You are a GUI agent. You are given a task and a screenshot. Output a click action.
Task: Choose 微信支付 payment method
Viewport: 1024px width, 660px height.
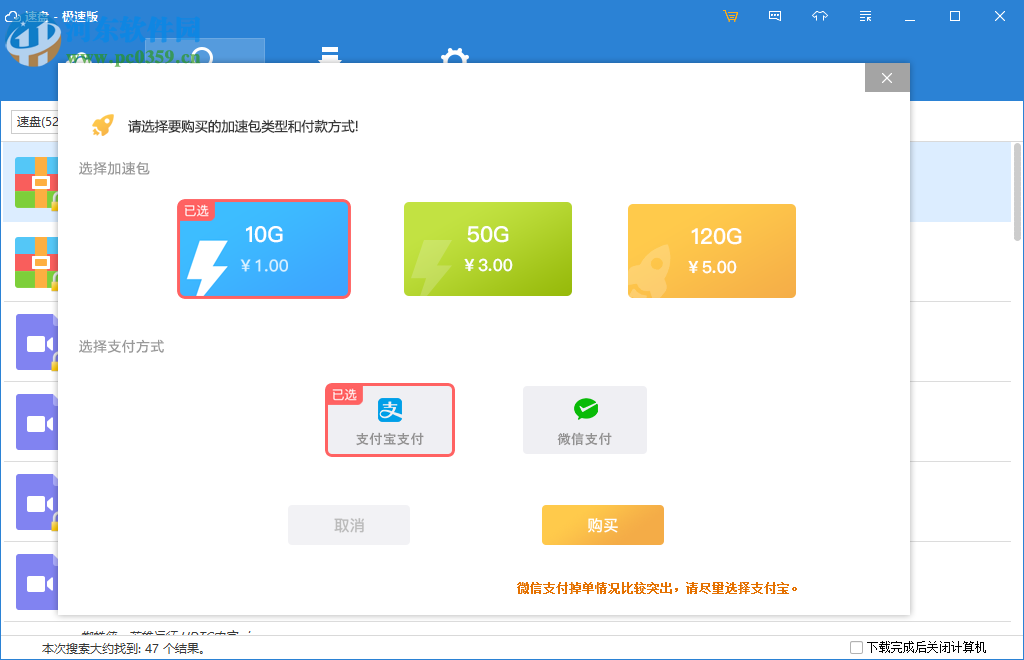584,420
